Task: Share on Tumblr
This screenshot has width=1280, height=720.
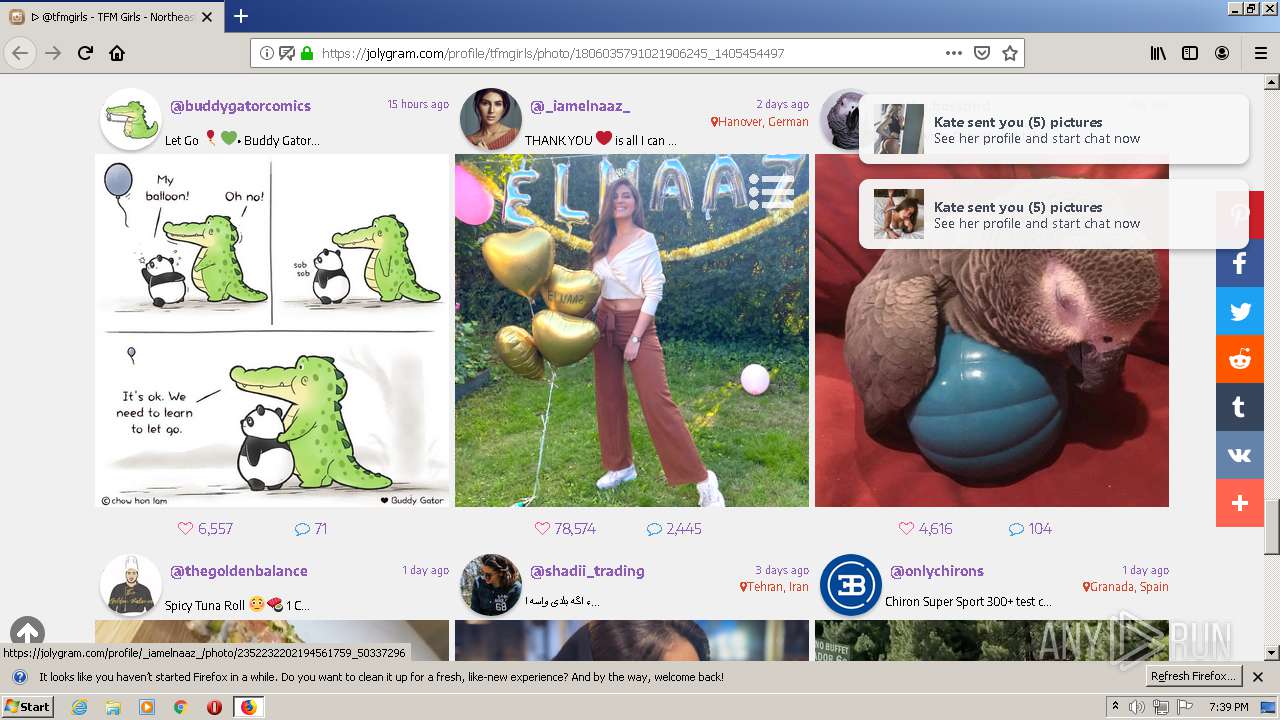Action: click(1240, 407)
